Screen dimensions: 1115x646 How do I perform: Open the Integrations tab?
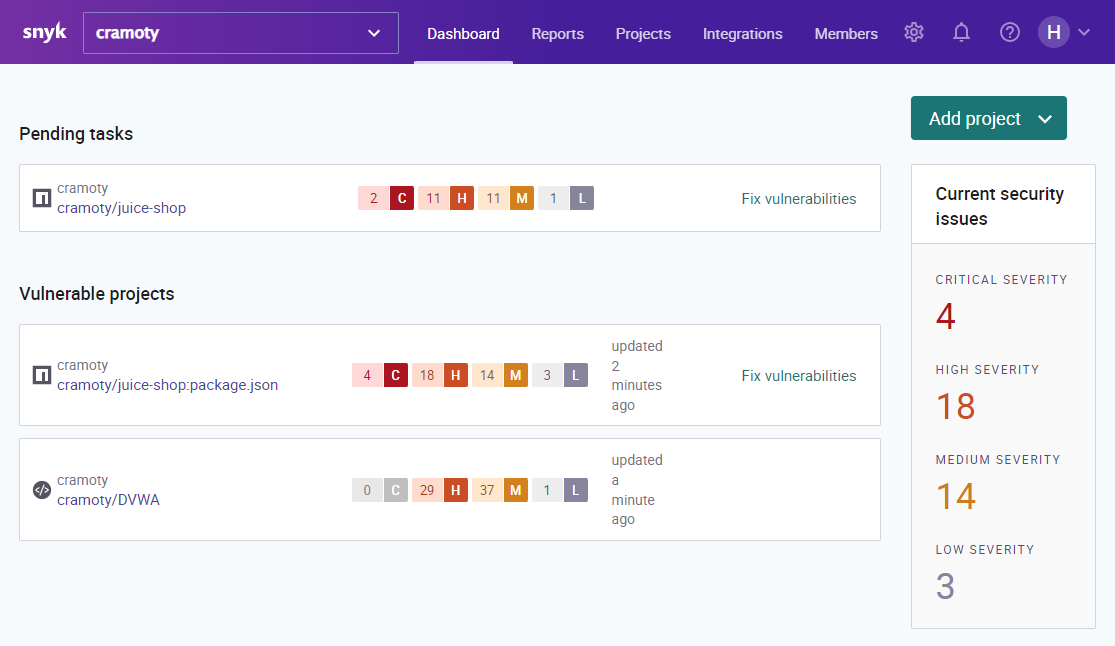[x=742, y=33]
